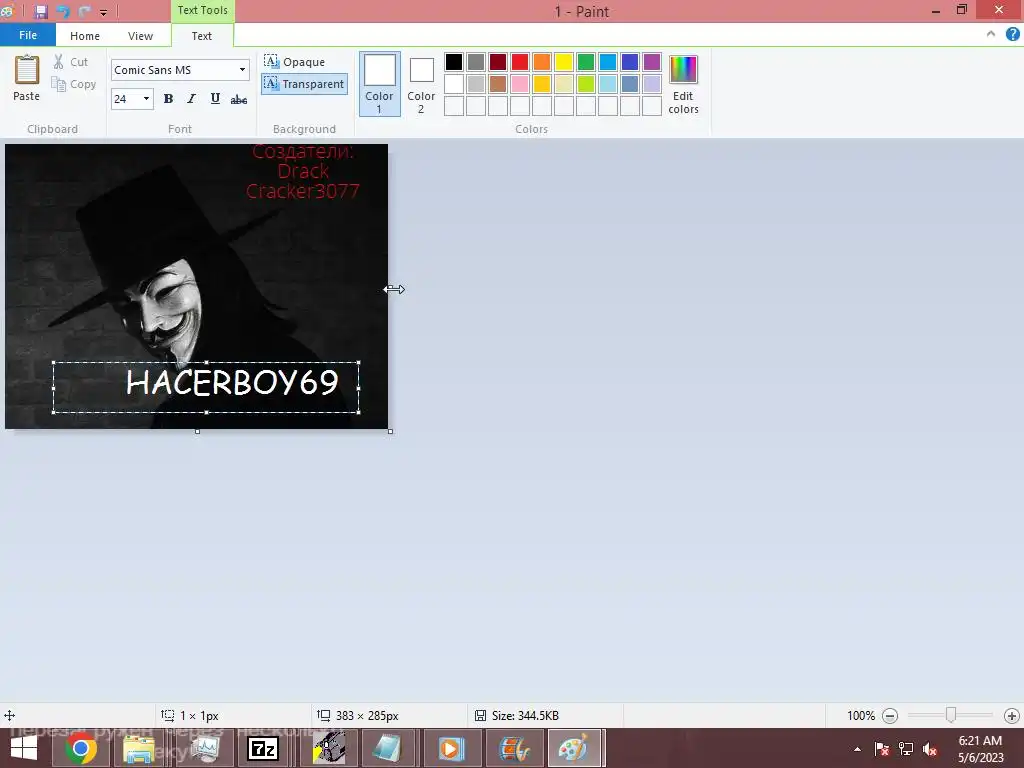The width and height of the screenshot is (1024, 768).
Task: Open Paint Help question mark icon
Action: (x=1012, y=34)
